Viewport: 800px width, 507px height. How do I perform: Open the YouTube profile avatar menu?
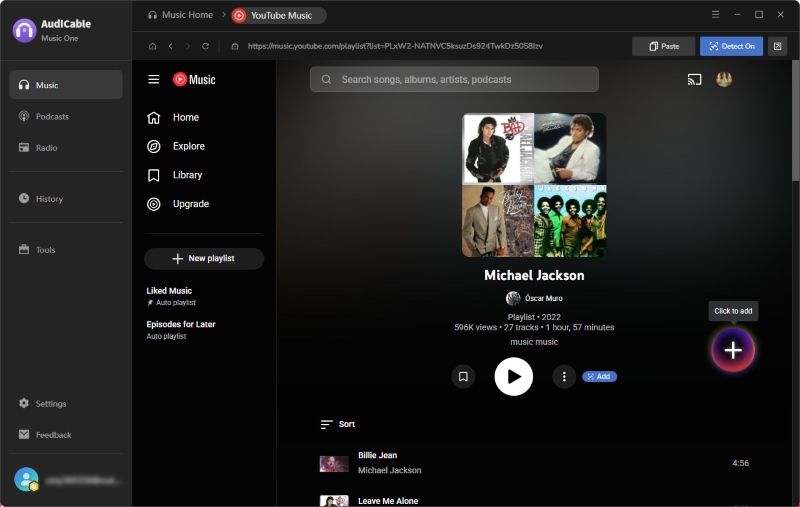723,79
